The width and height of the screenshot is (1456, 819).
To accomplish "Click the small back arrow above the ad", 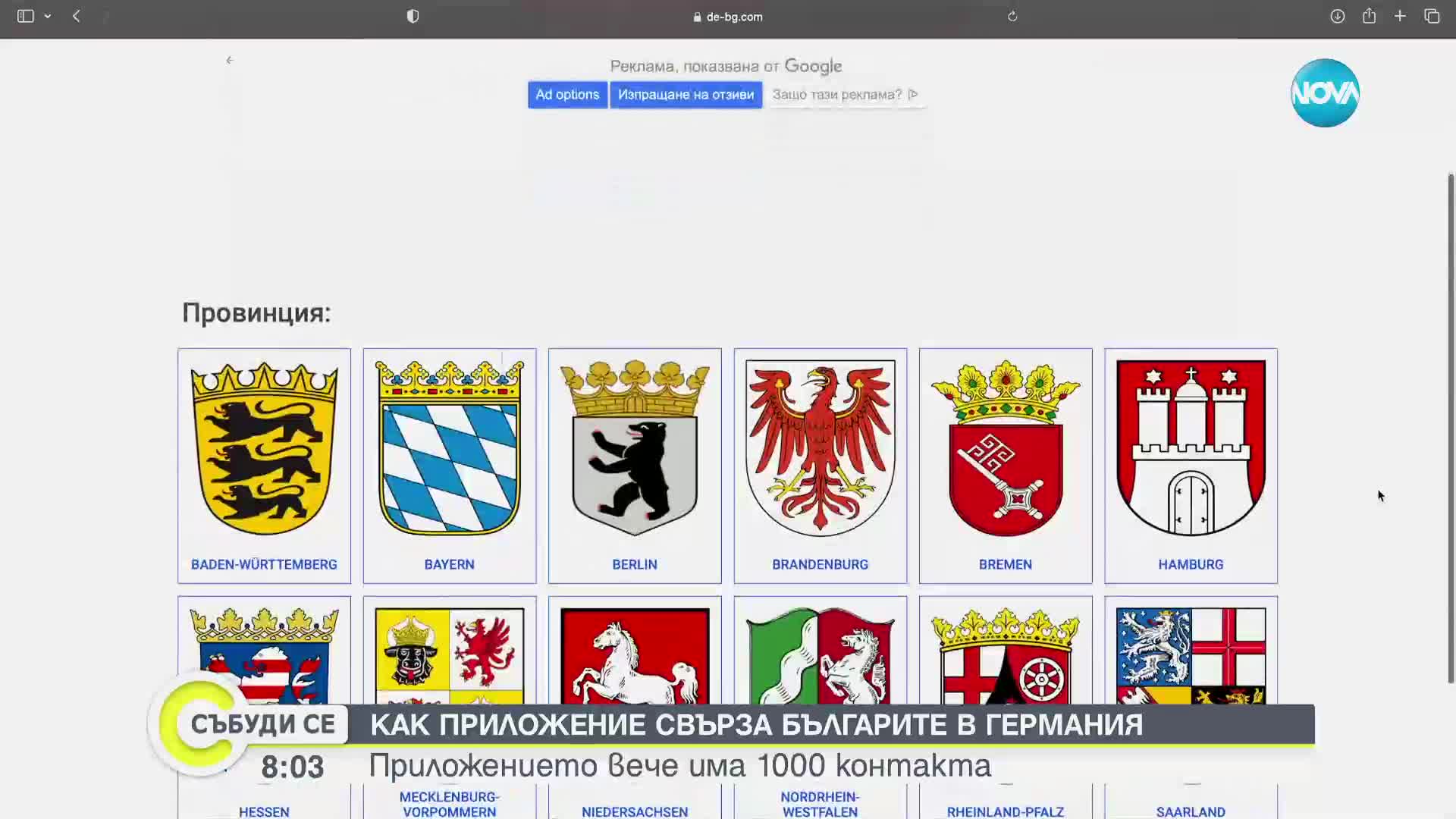I will tap(230, 60).
